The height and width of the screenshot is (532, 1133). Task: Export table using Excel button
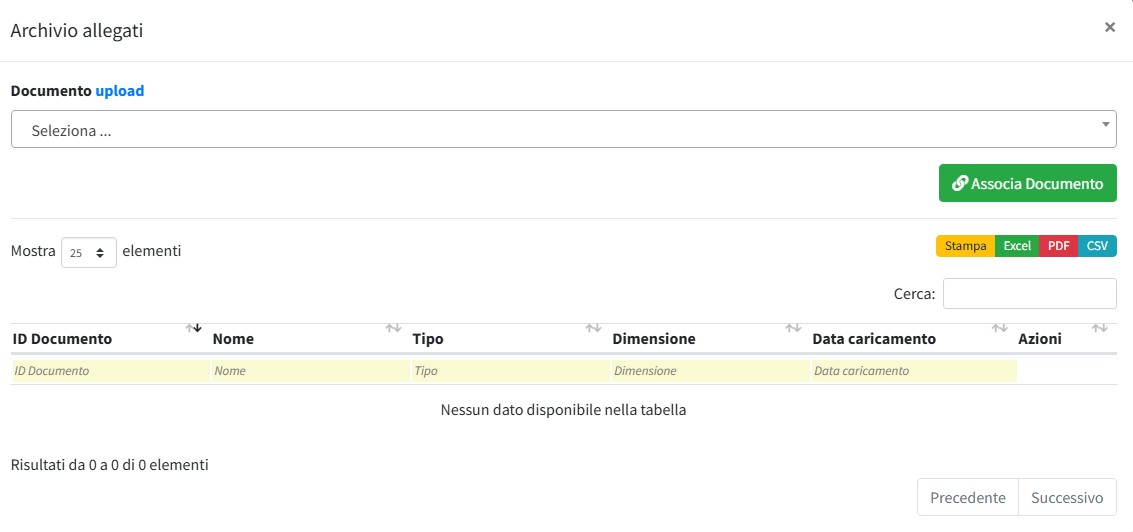[1017, 246]
